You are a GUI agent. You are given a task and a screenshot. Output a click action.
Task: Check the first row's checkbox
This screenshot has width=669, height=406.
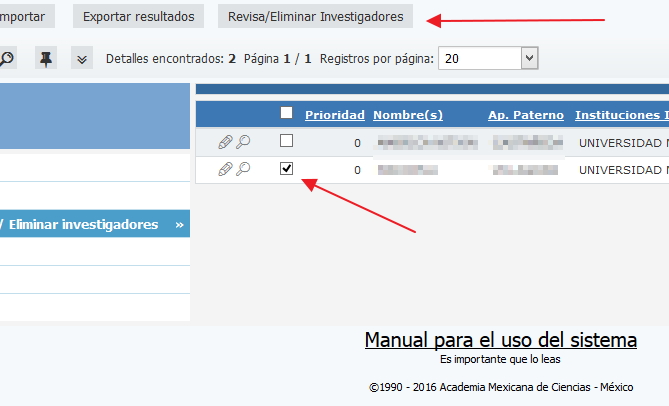[x=287, y=141]
